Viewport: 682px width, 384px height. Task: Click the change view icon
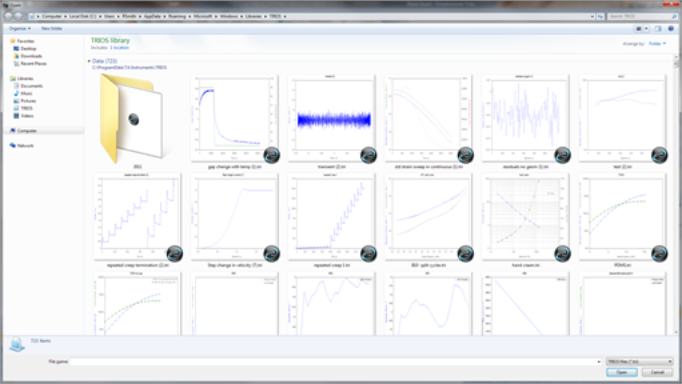pos(639,29)
